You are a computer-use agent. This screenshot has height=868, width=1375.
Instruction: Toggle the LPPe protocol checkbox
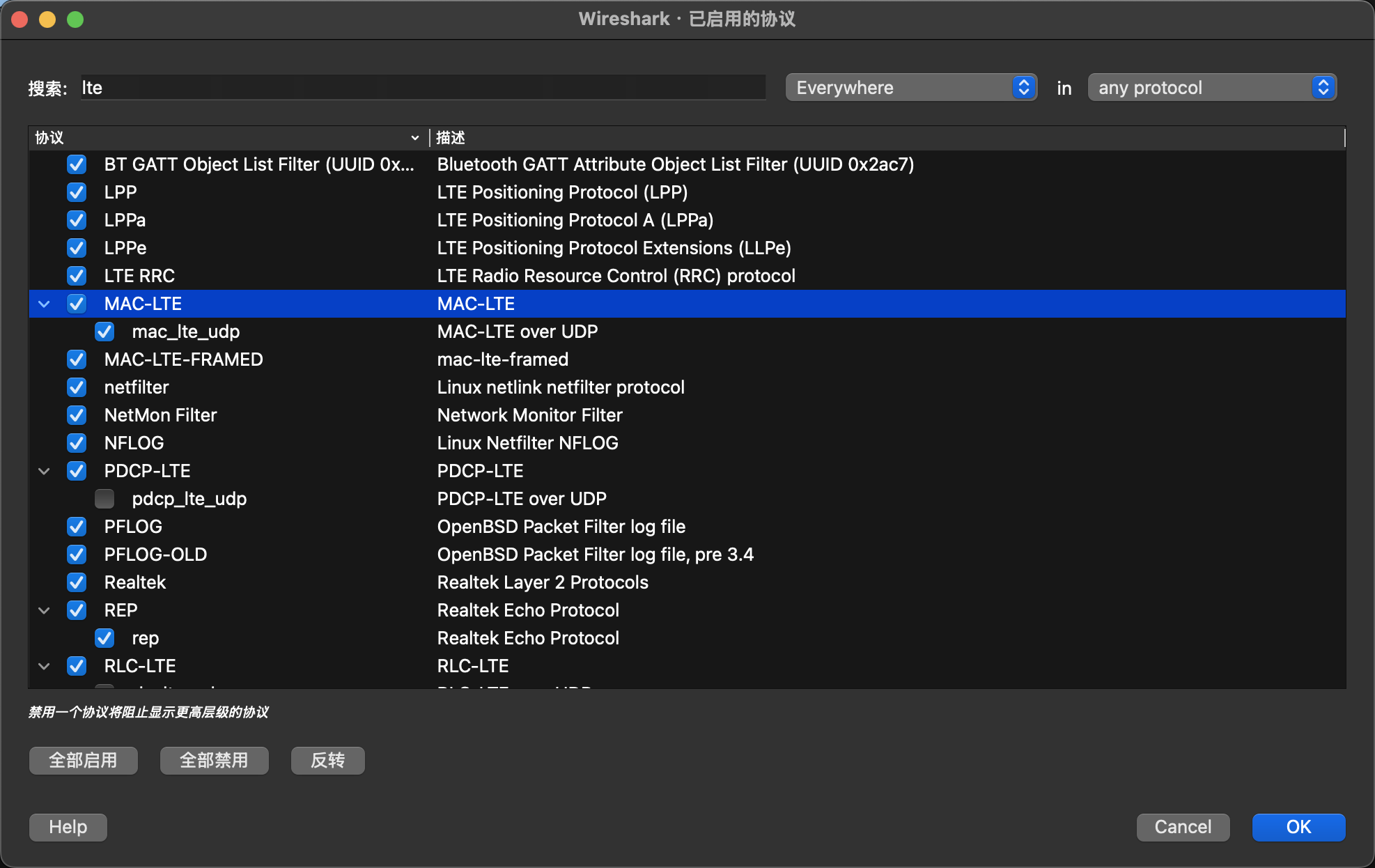tap(77, 248)
